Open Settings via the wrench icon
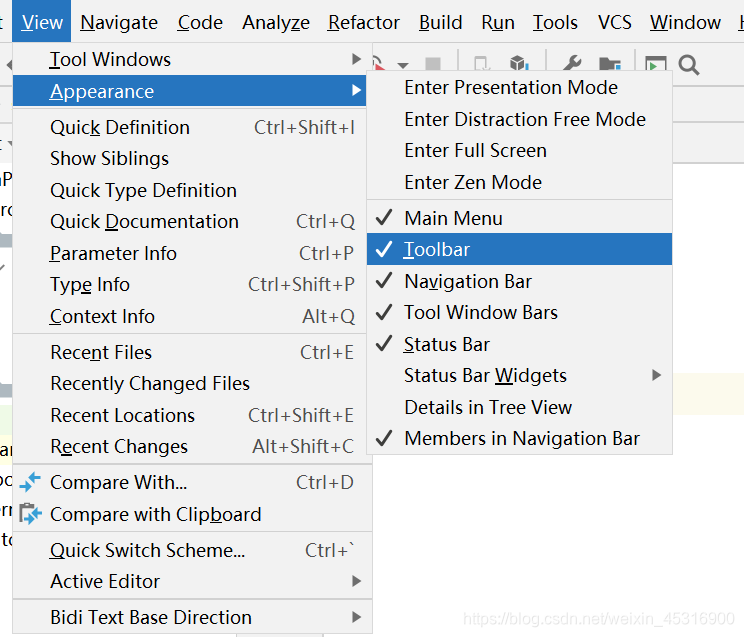Screen dimensions: 744x637 572,64
